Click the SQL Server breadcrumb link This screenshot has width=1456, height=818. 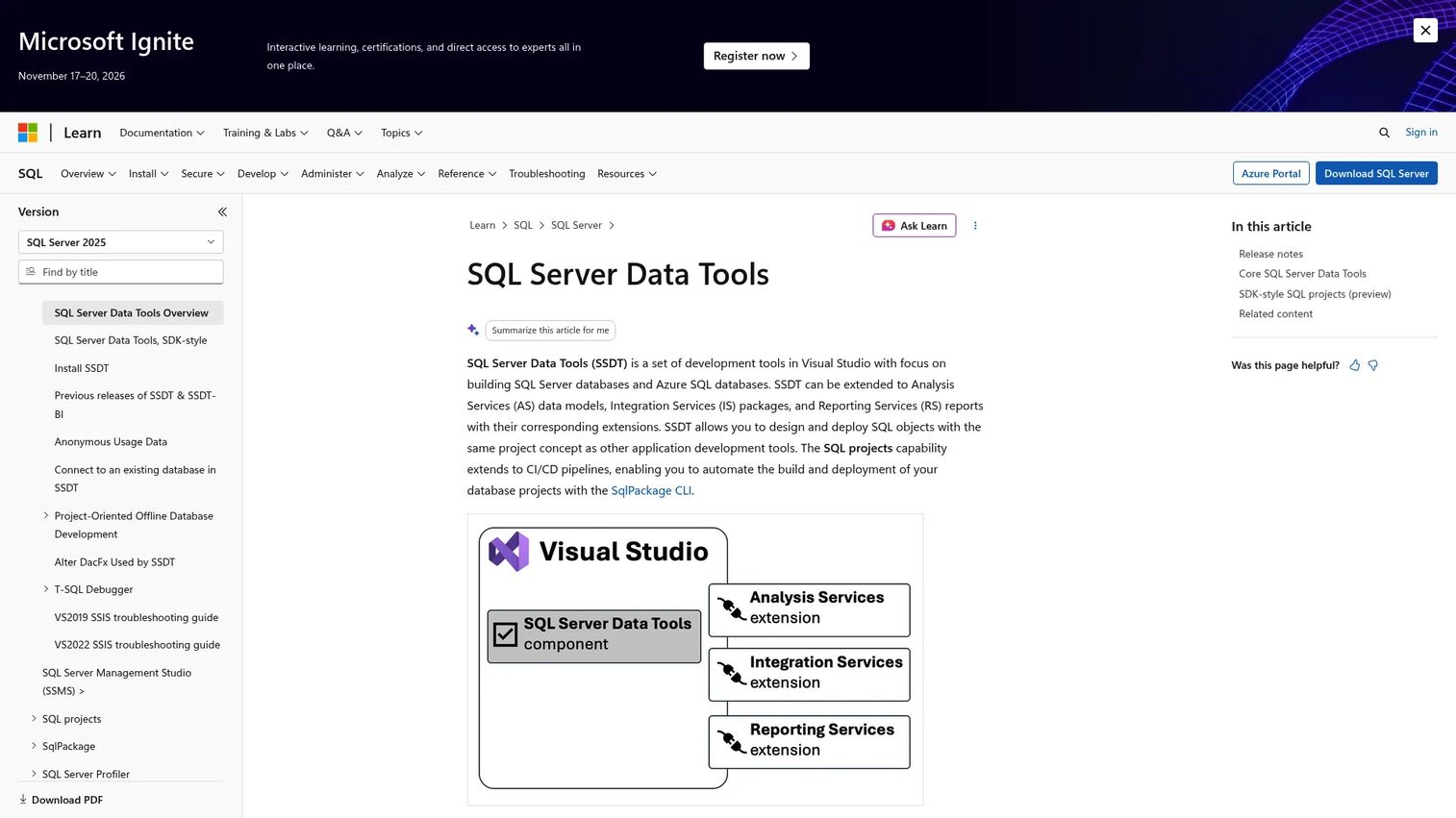click(576, 226)
